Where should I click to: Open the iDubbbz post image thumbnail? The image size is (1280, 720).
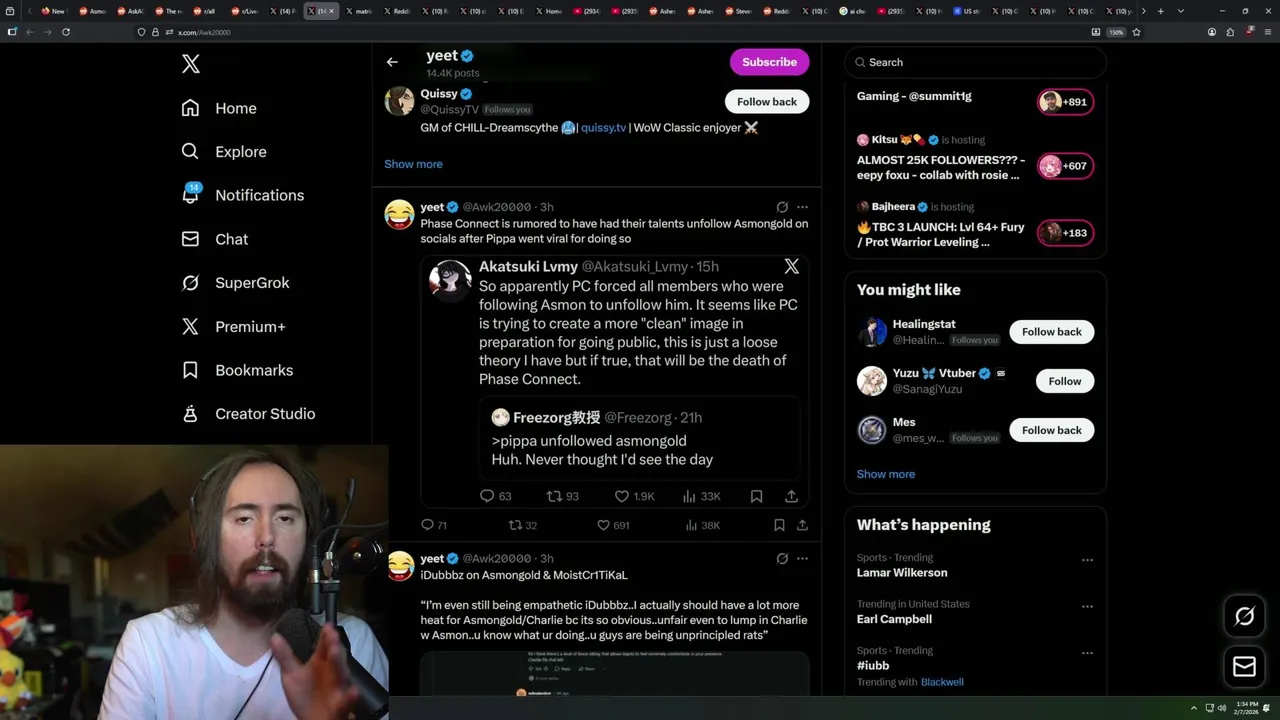coord(614,674)
